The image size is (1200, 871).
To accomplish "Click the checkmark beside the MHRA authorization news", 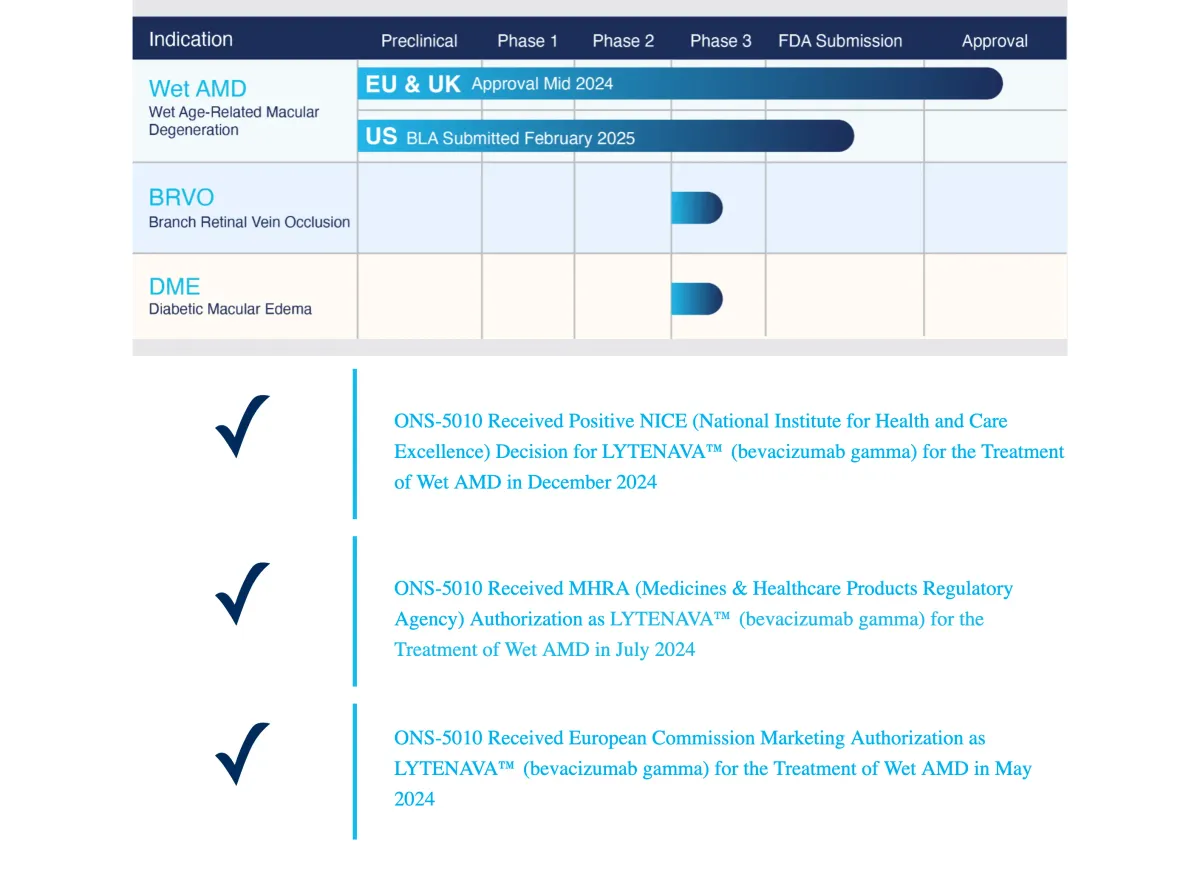I will [x=242, y=594].
